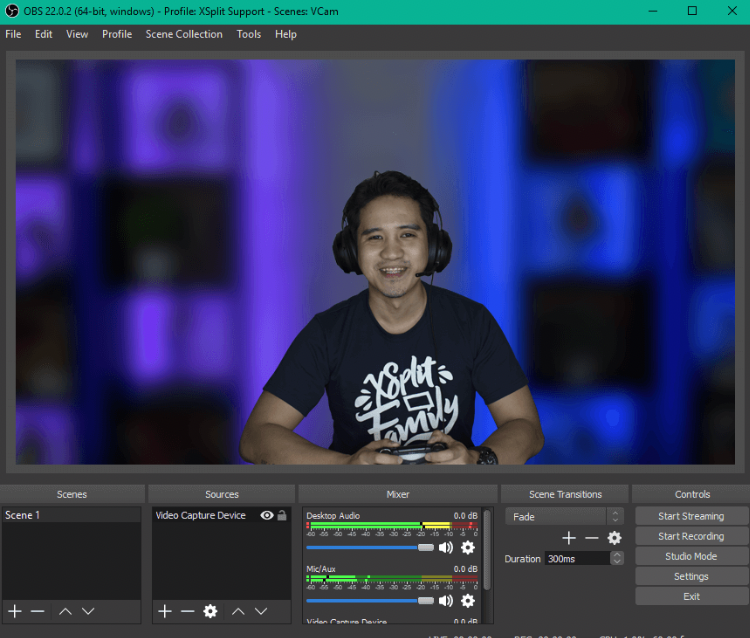Click the Duration 300ms input field
750x638 pixels.
point(577,558)
